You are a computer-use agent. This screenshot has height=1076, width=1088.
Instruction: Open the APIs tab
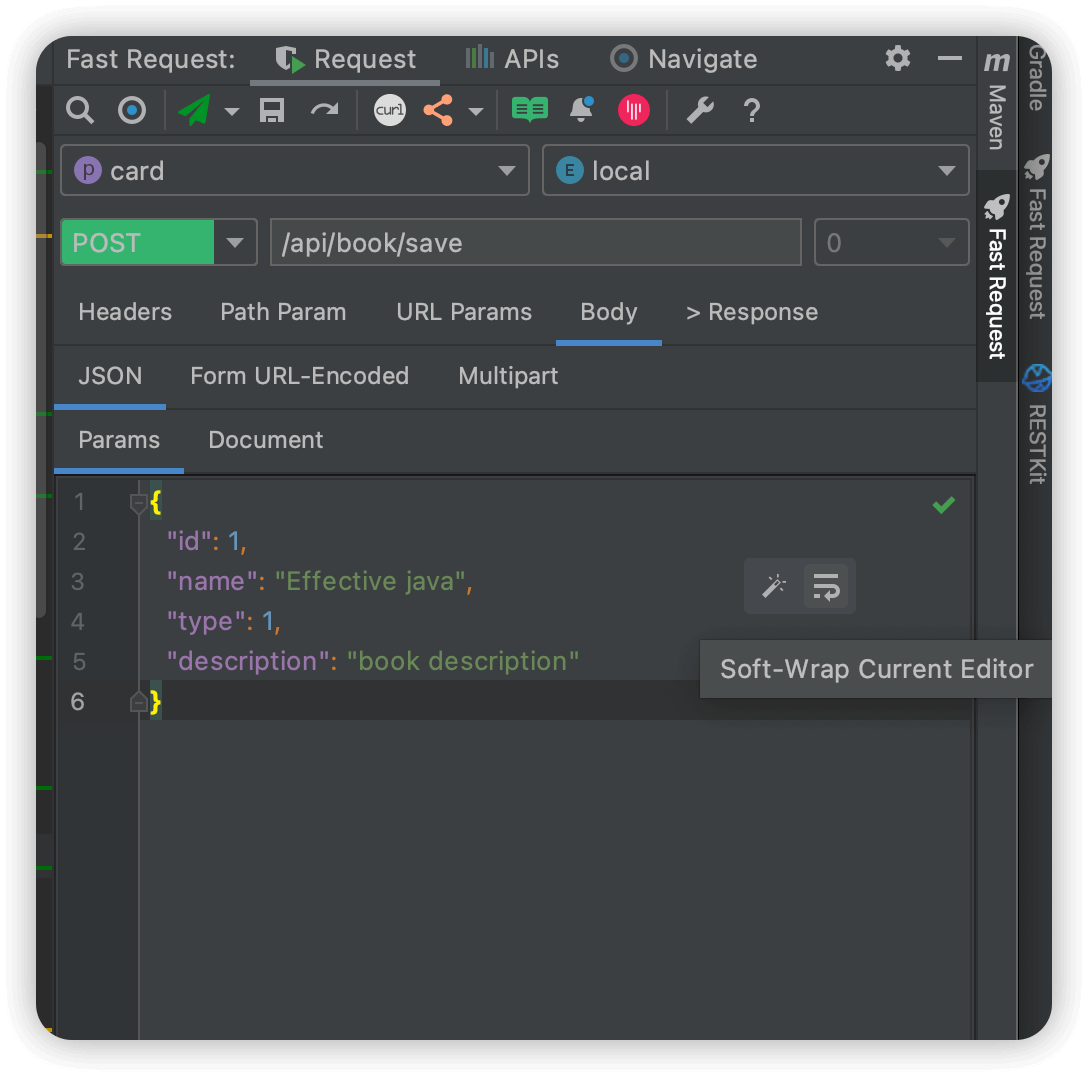click(x=512, y=59)
